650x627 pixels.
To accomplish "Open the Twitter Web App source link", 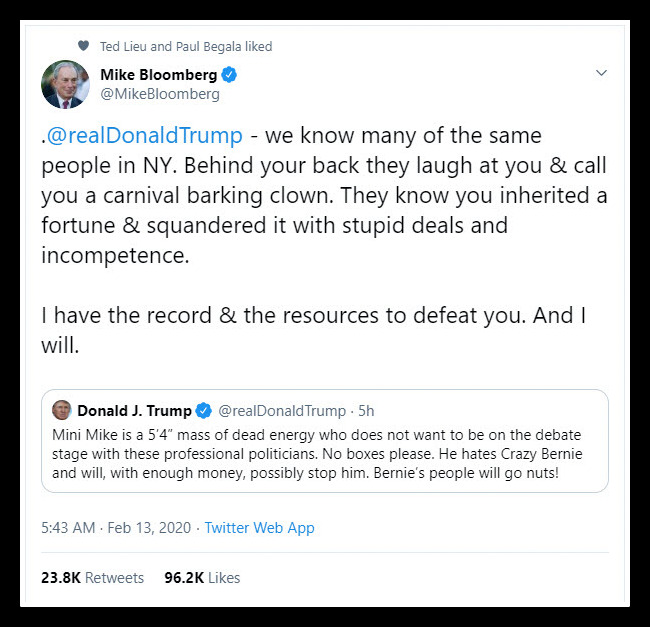I will click(x=259, y=527).
